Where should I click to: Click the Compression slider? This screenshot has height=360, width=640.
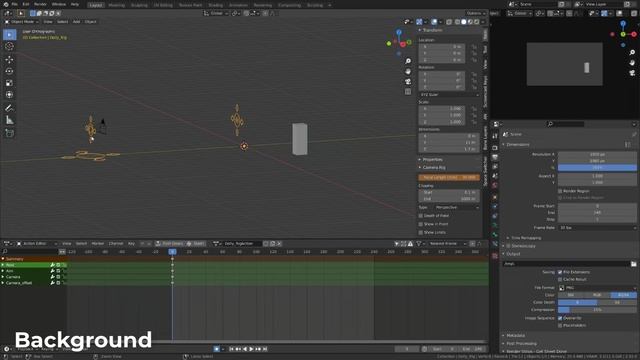pos(597,310)
